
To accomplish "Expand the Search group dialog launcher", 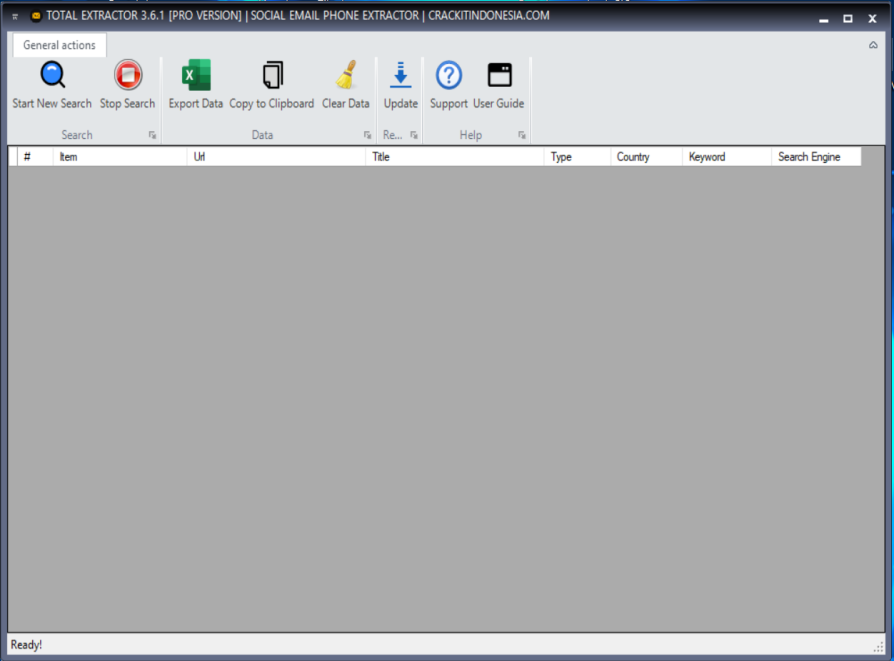I will (152, 135).
